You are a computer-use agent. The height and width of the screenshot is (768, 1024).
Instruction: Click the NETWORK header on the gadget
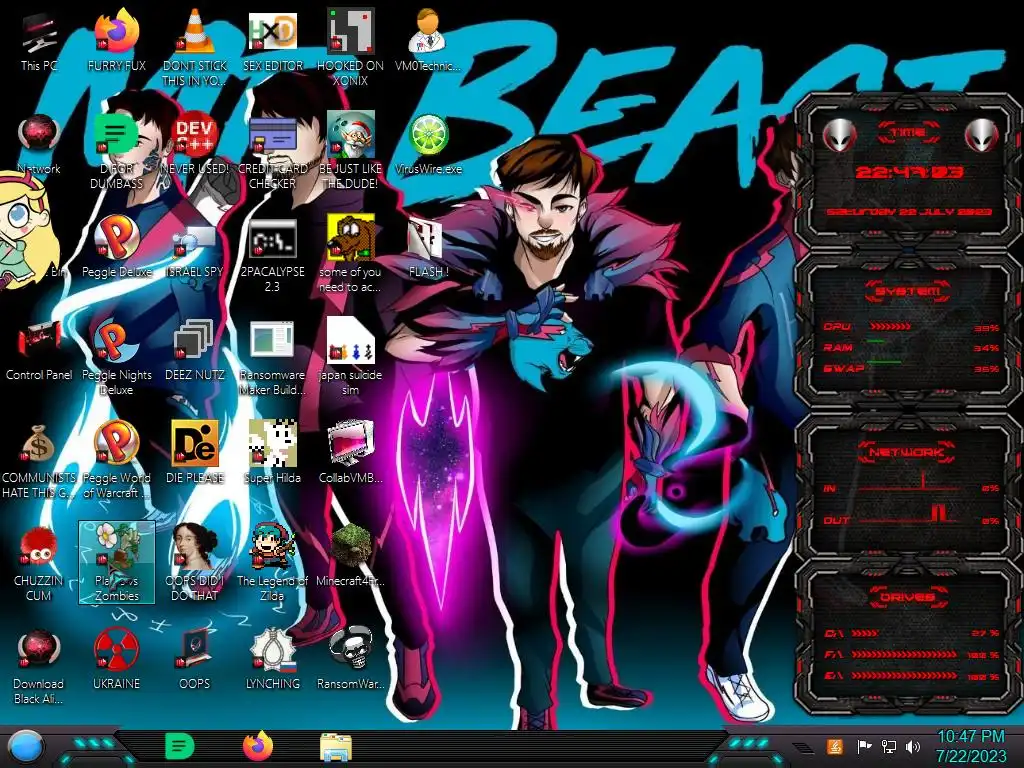click(x=907, y=451)
